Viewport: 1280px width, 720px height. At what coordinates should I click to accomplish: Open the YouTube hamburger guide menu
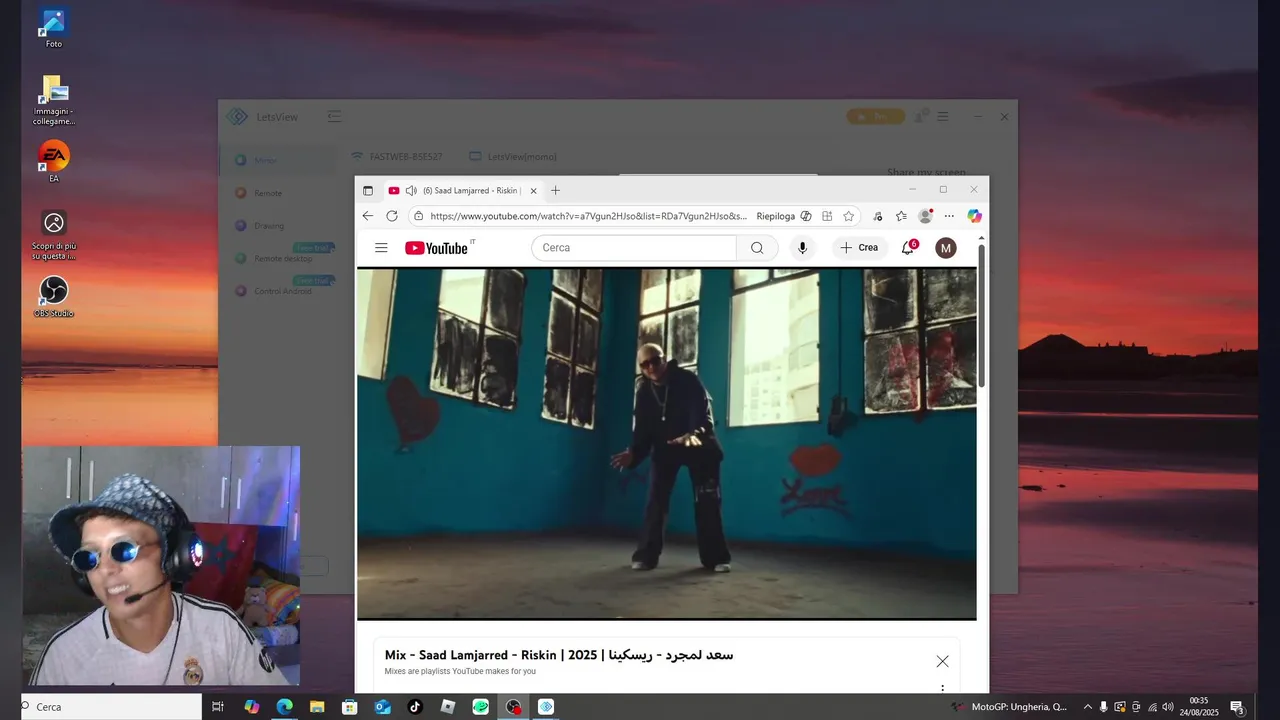coord(381,248)
